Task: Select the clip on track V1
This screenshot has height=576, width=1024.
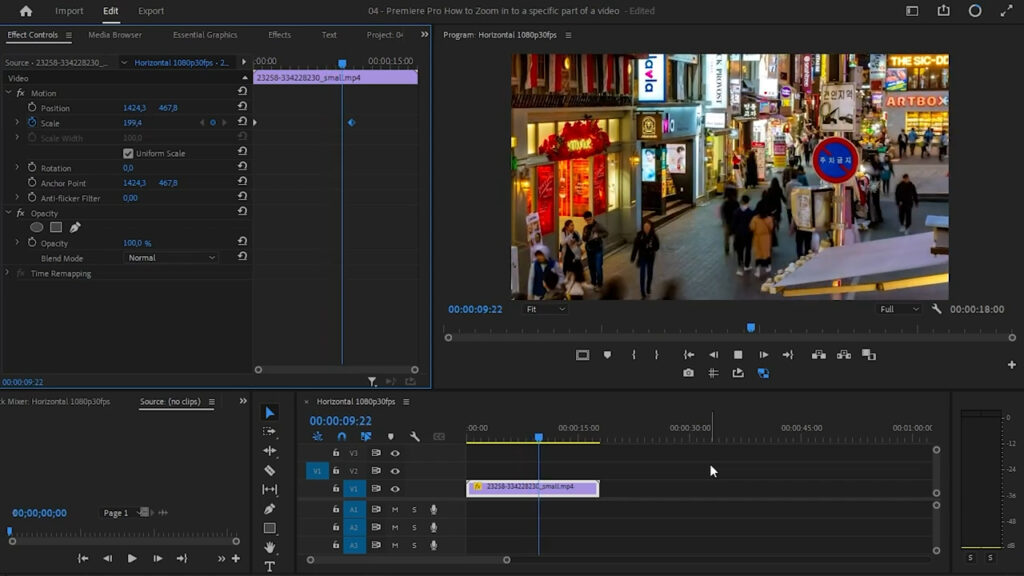Action: [533, 488]
